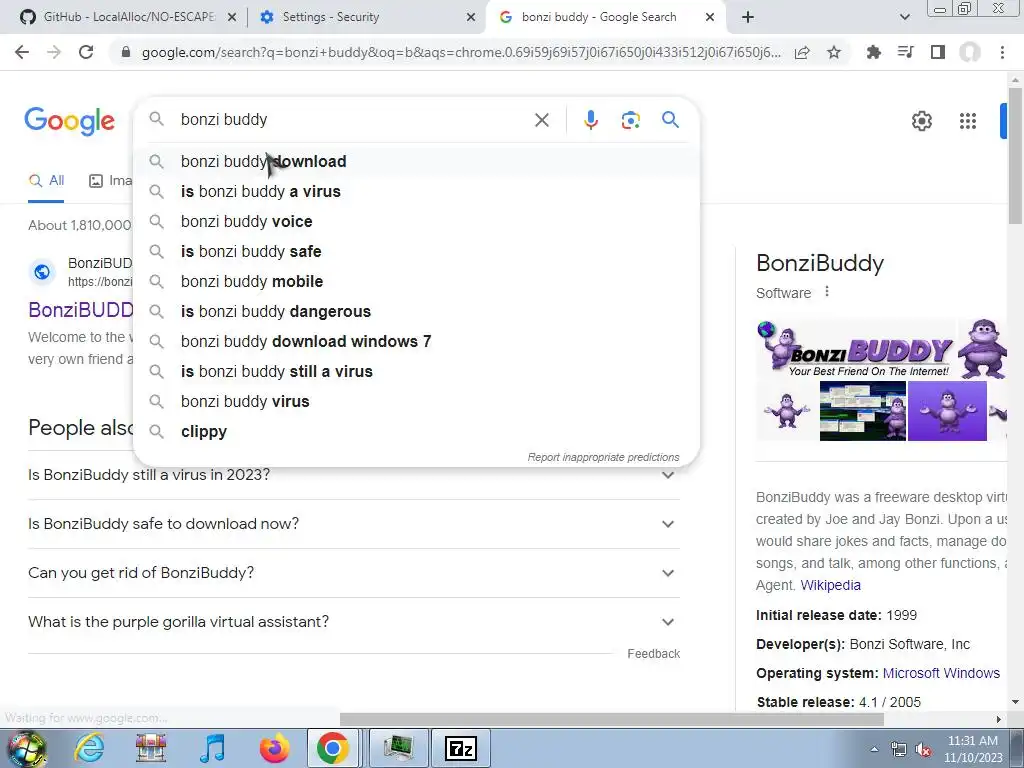Choose suggestion 'is bonzi buddy a virus'

click(416, 191)
